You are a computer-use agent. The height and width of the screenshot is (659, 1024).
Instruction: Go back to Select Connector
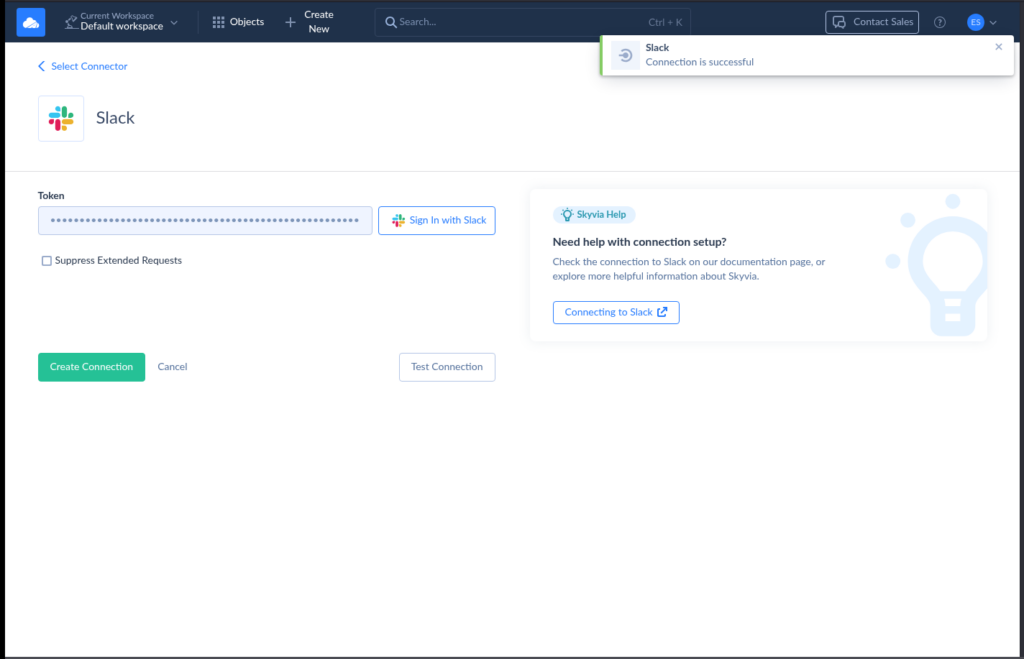click(83, 66)
